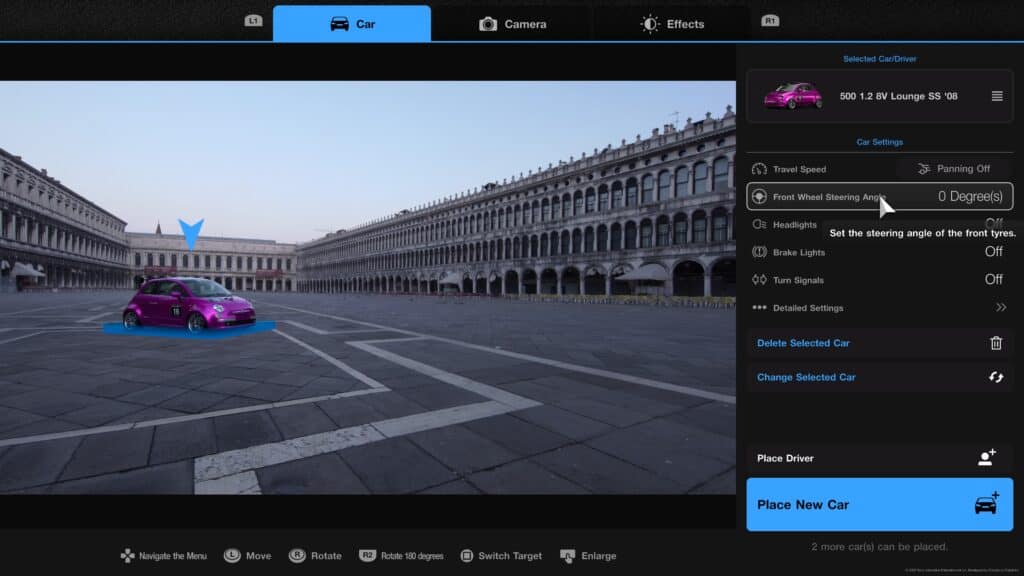The height and width of the screenshot is (576, 1024).
Task: Click the swap arrows icon beside Change Selected Car
Action: coord(994,377)
